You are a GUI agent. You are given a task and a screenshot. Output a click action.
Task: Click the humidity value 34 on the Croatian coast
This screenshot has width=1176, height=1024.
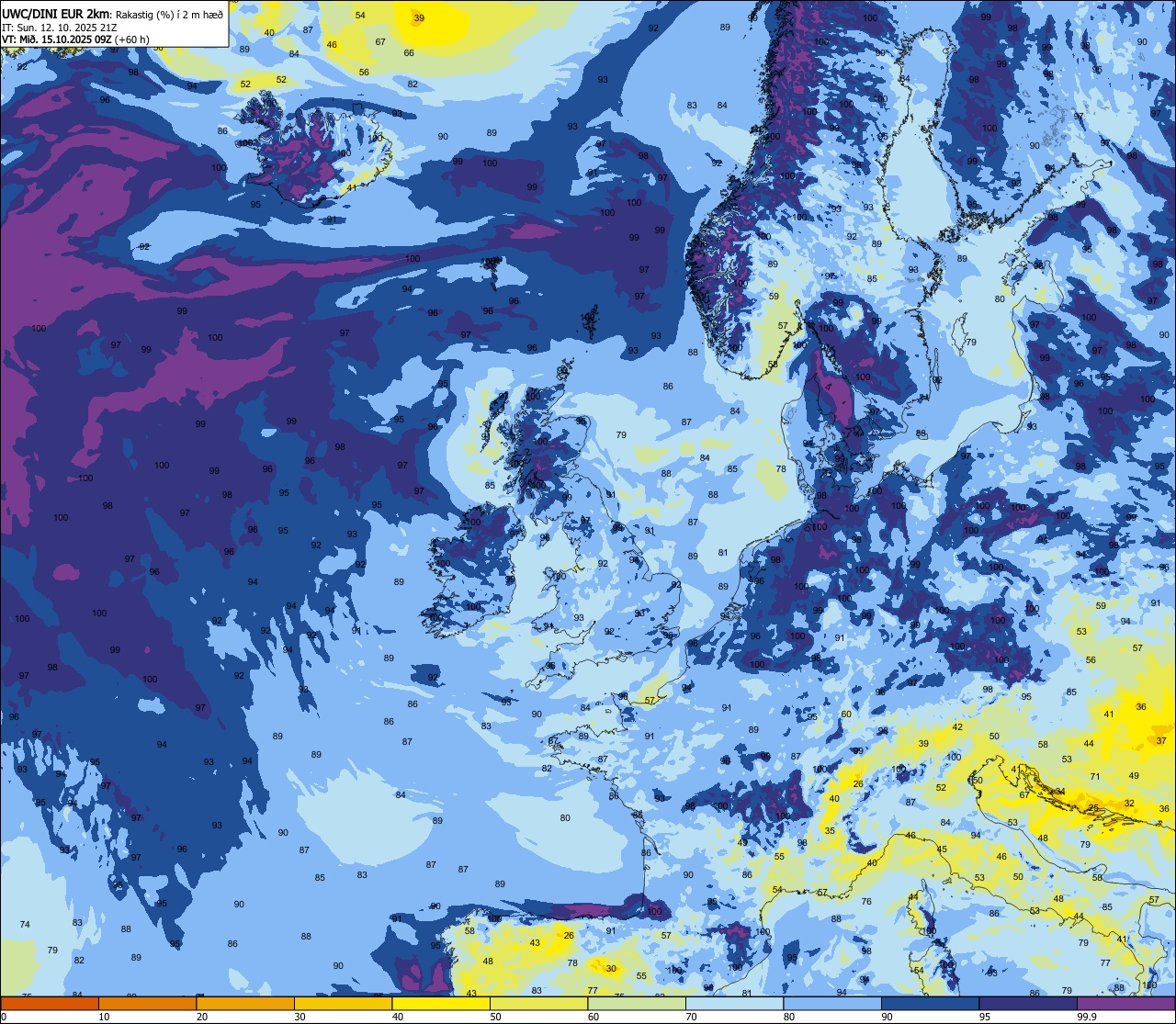(x=1059, y=792)
